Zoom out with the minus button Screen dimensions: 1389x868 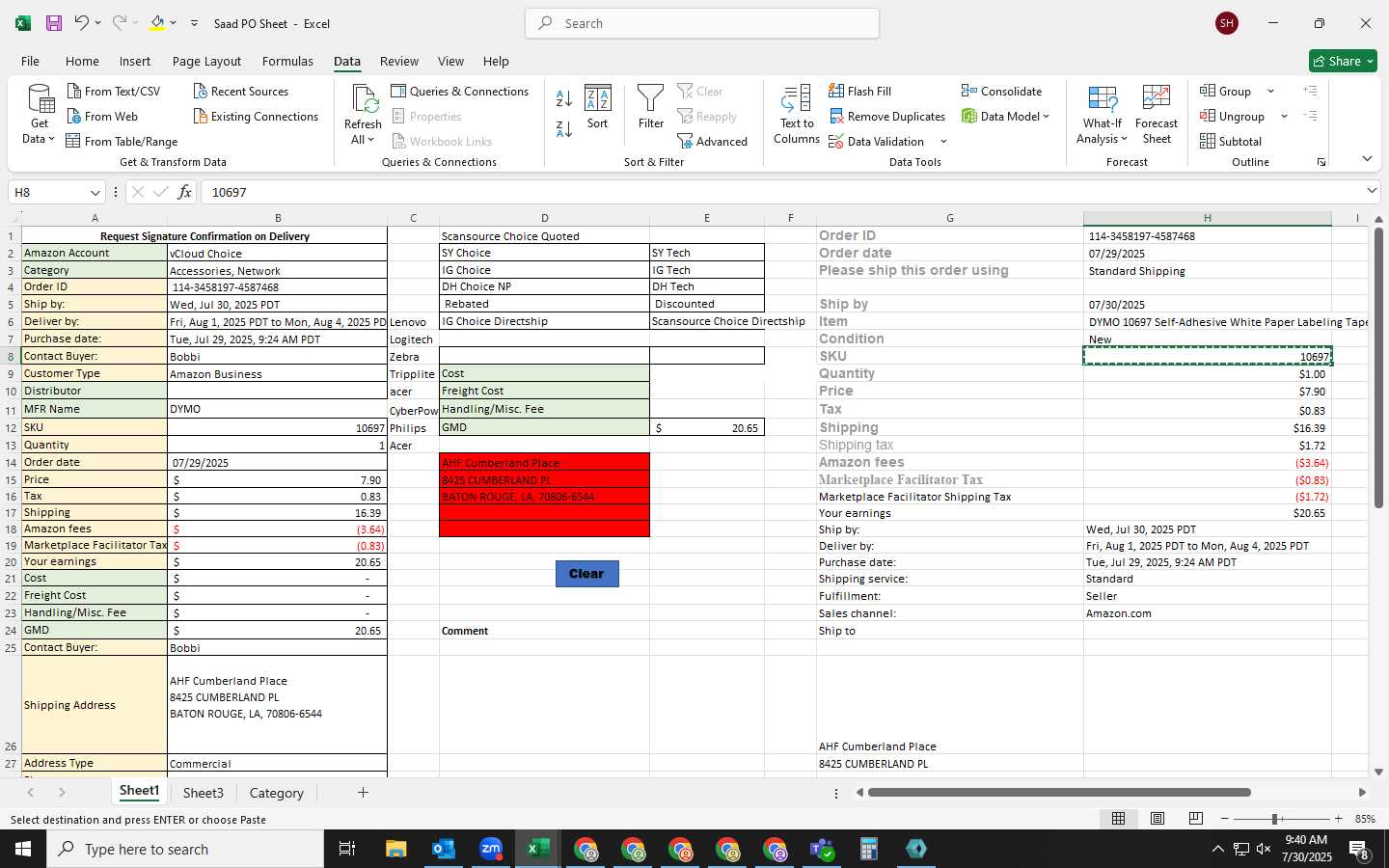(x=1225, y=819)
